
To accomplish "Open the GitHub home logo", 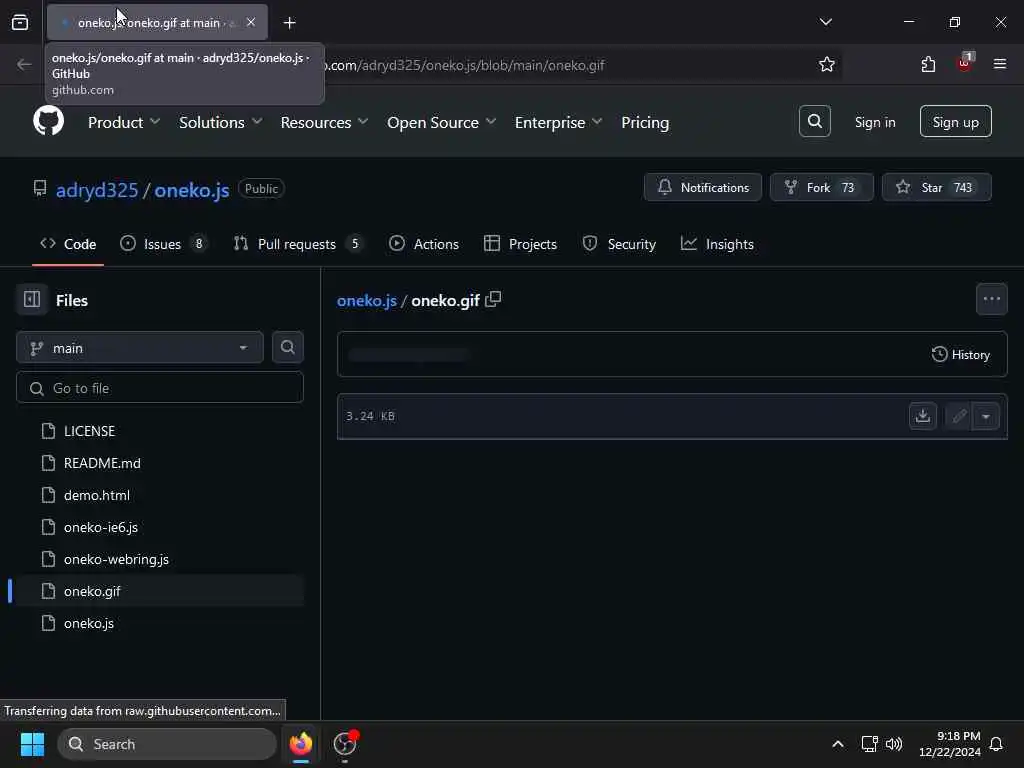I will click(x=48, y=121).
